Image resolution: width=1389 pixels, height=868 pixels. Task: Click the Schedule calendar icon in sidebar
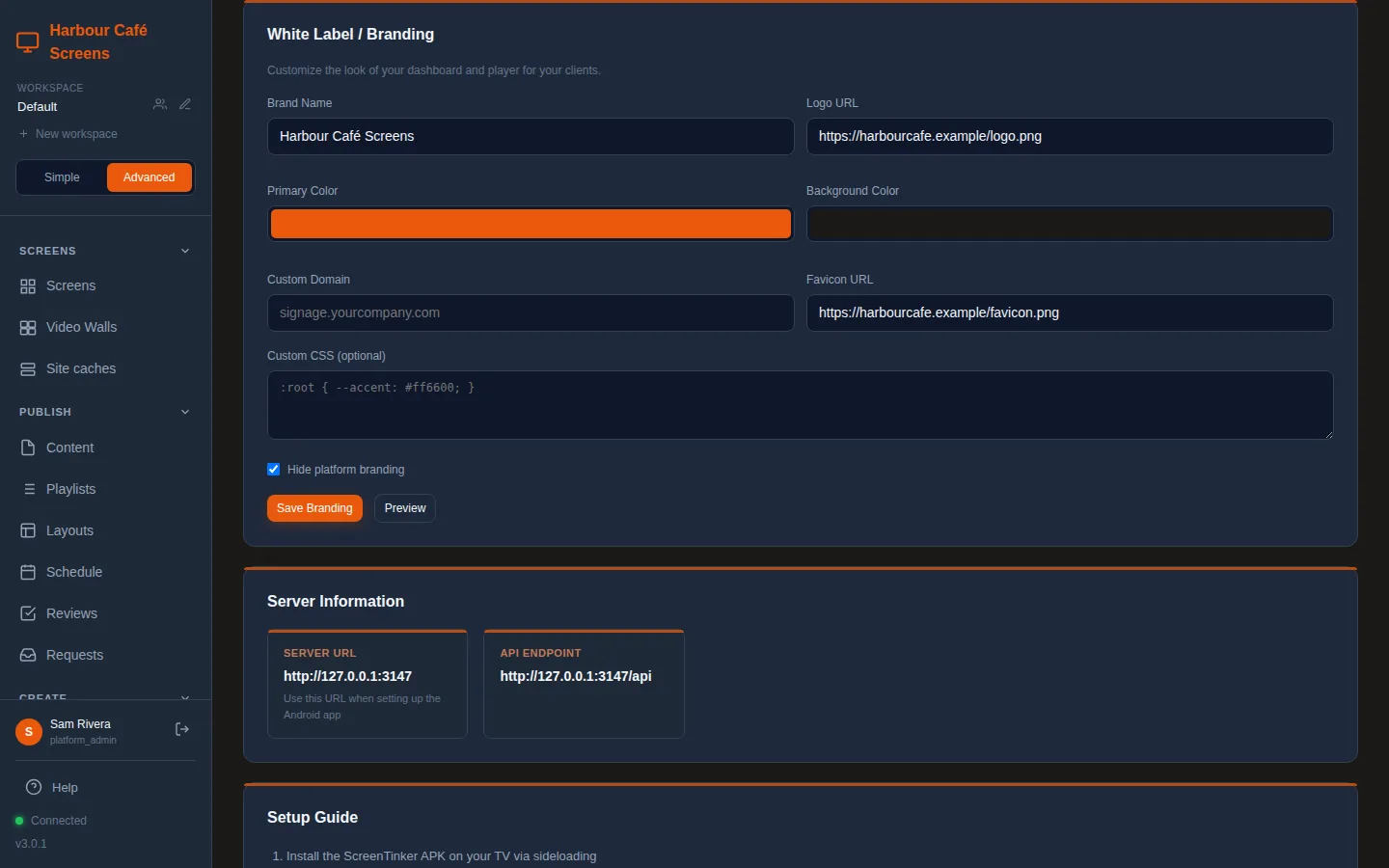coord(28,572)
